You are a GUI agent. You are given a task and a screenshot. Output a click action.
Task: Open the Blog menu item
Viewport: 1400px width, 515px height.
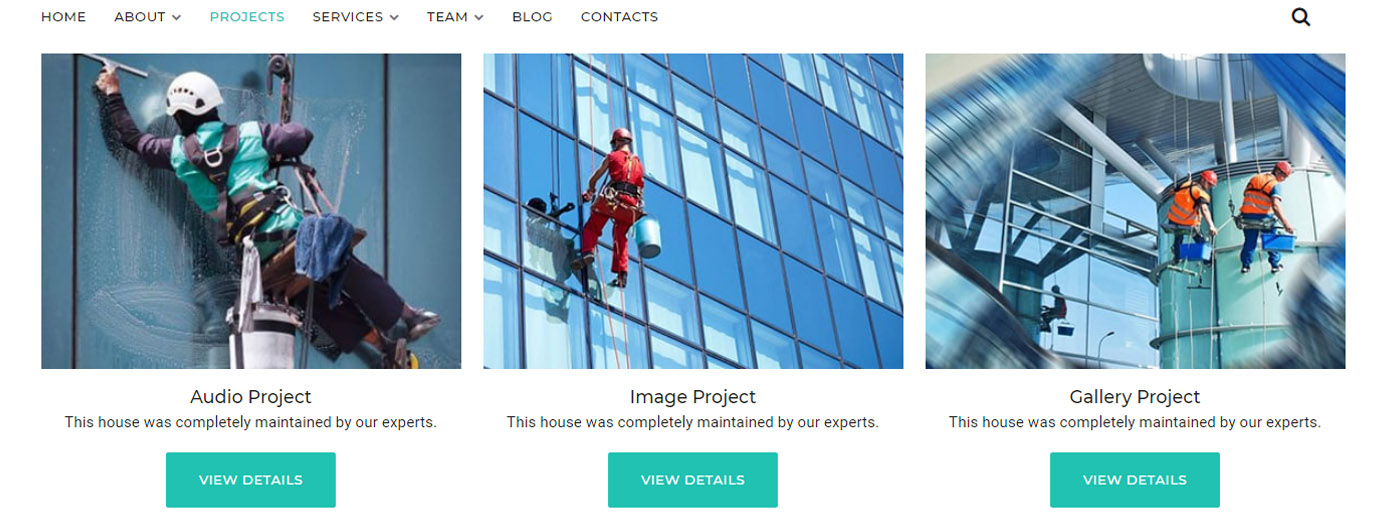coord(532,17)
